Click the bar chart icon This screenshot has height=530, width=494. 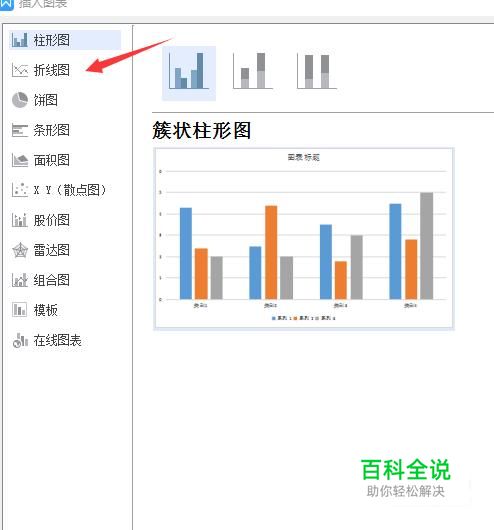point(20,130)
